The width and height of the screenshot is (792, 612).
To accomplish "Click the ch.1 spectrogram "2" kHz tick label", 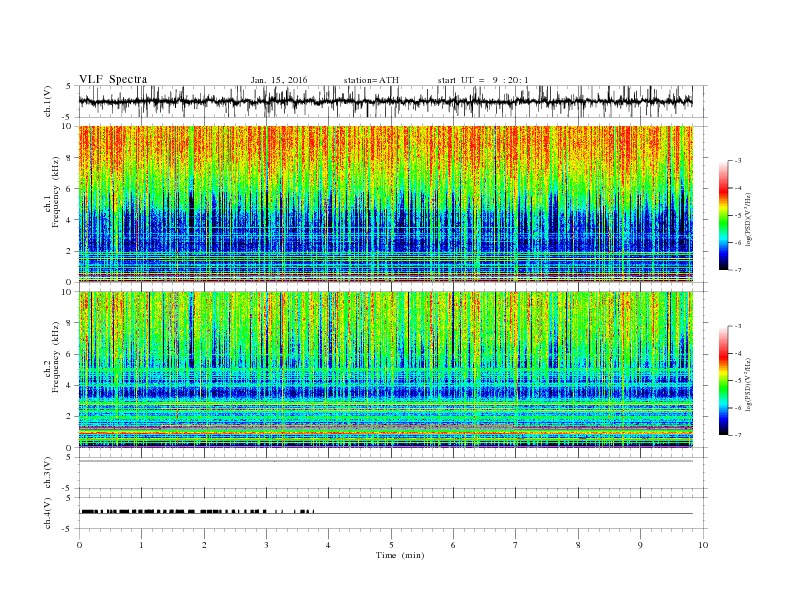I will coord(69,251).
